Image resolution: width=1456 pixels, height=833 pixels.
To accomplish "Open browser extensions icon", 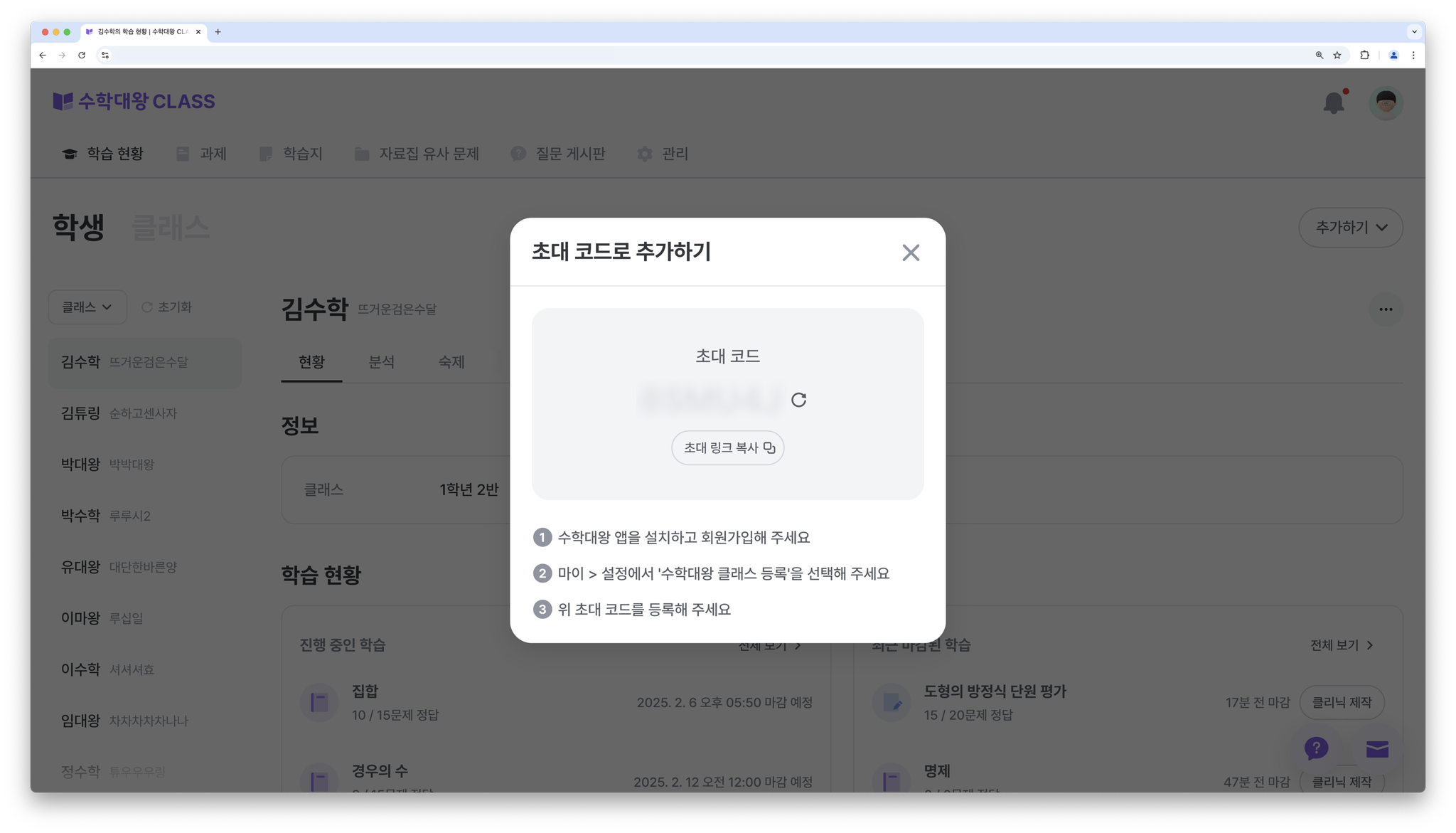I will click(x=1364, y=55).
